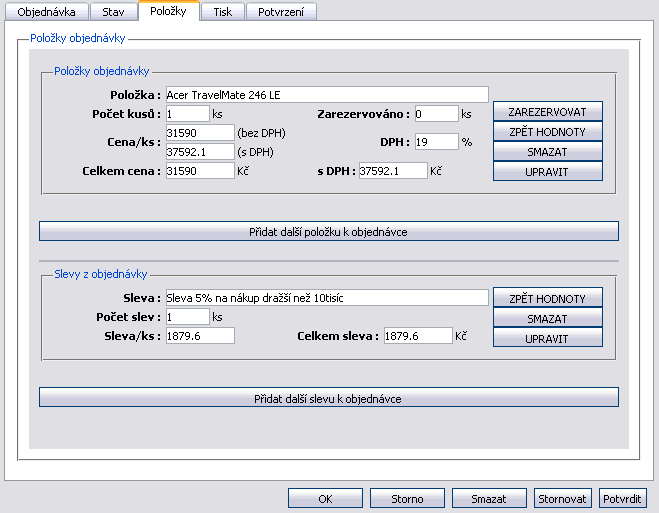
Task: Add another item with Přidat další položku
Action: pyautogui.click(x=329, y=232)
